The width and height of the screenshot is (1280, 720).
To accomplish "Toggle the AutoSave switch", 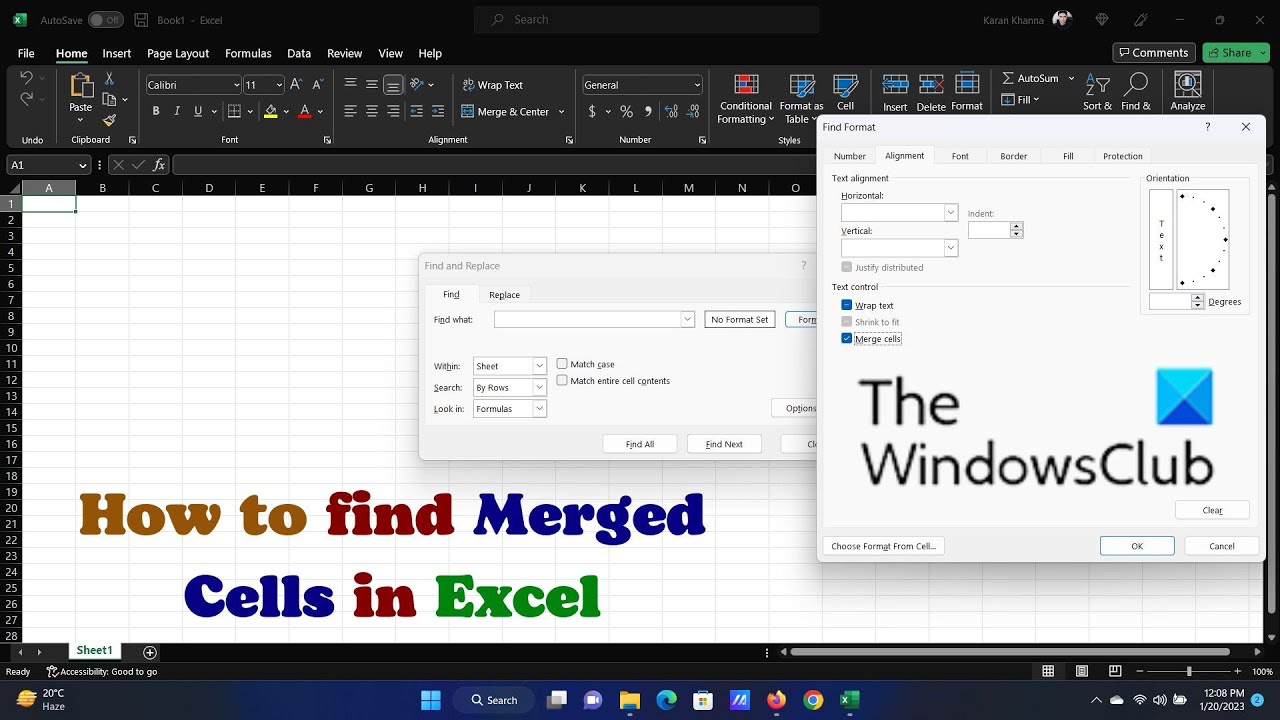I will click(x=105, y=20).
